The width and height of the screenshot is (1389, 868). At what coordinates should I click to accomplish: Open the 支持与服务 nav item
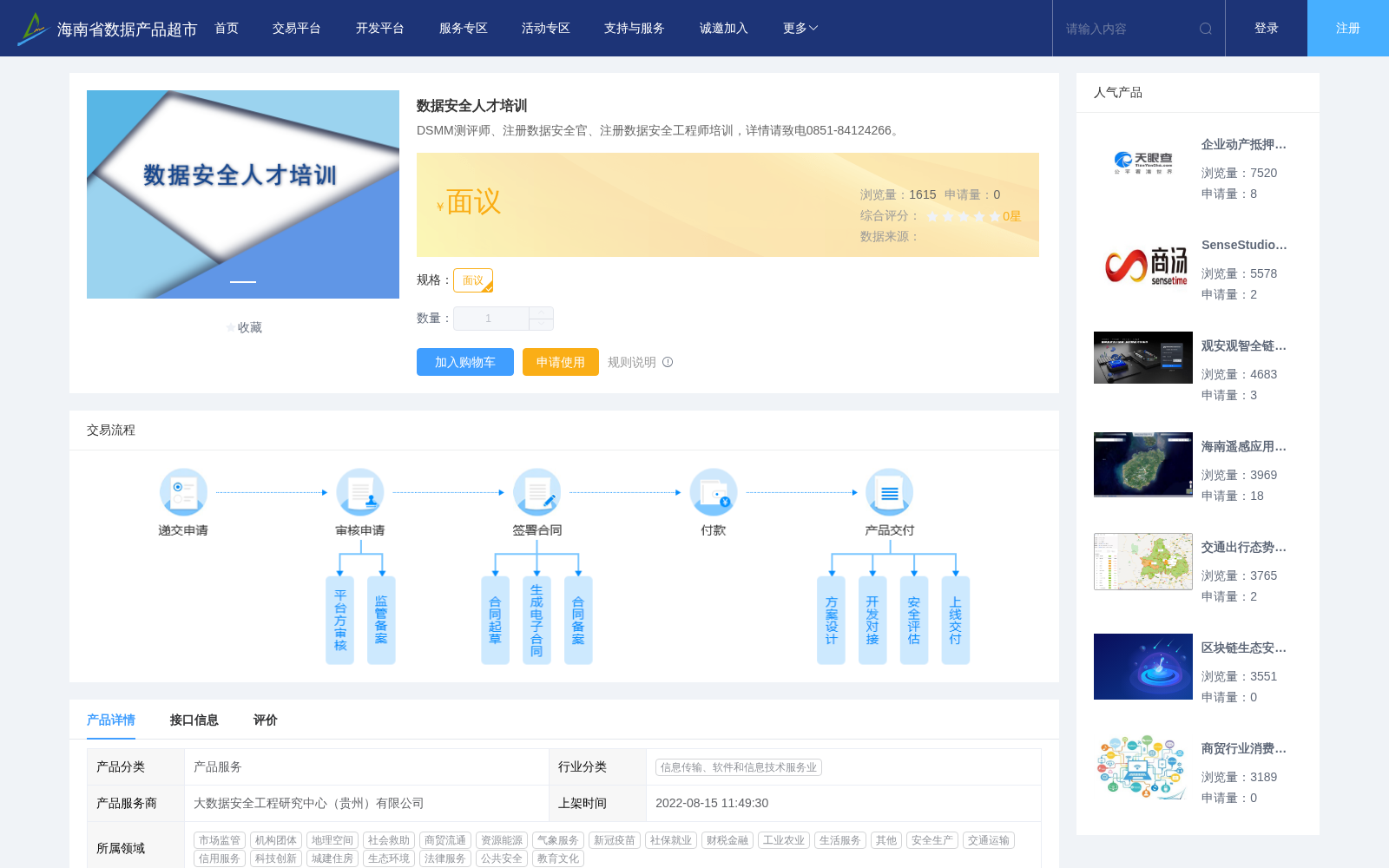[635, 29]
